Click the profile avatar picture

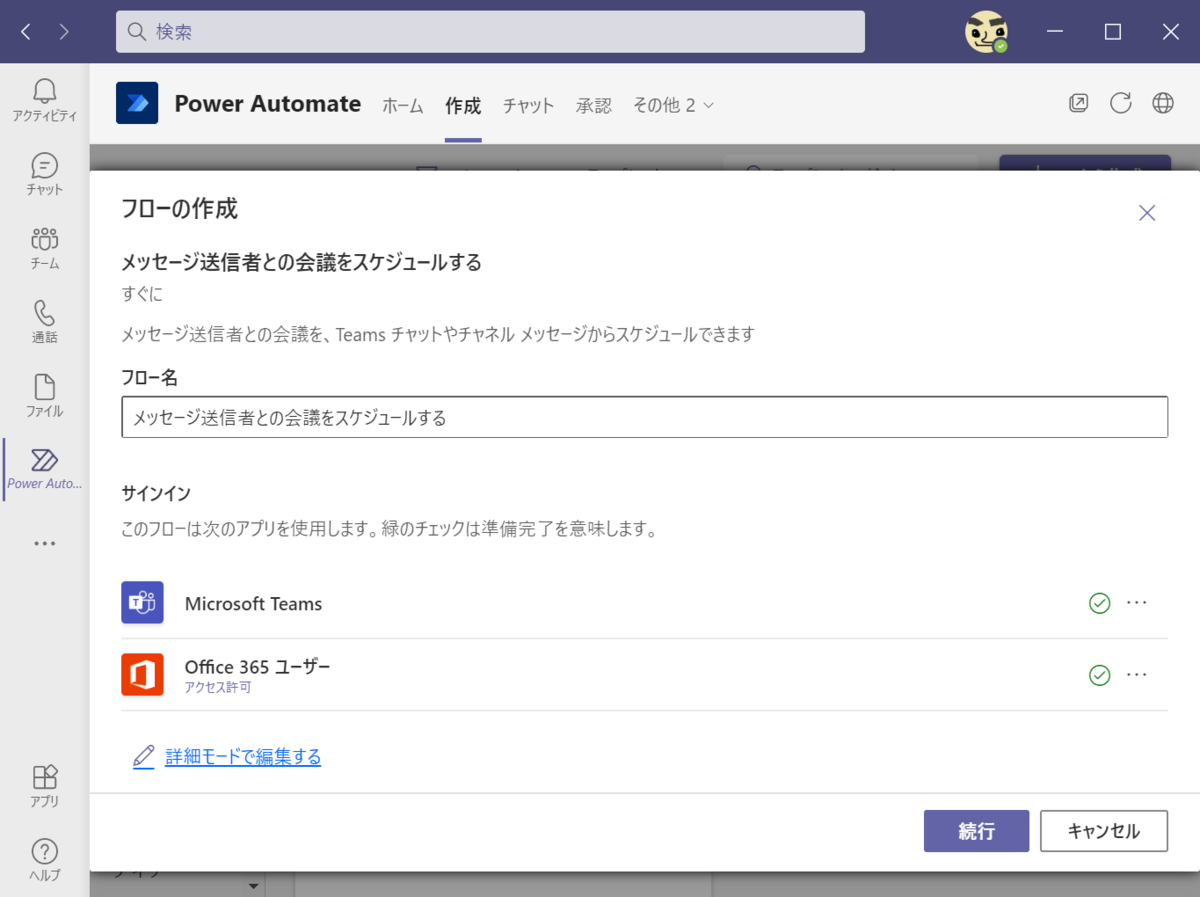[x=986, y=32]
